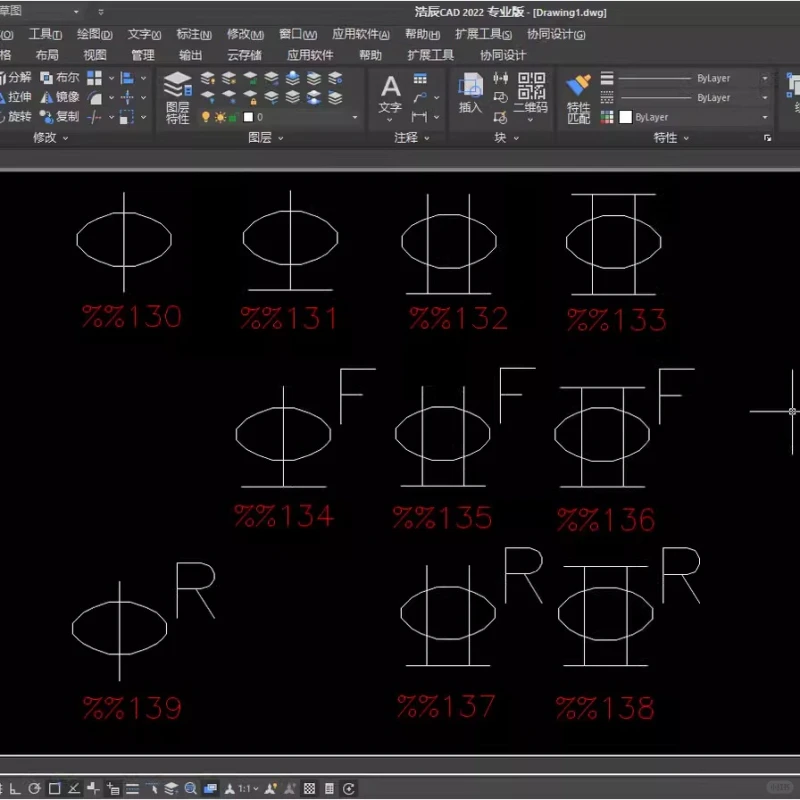This screenshot has height=800, width=800.
Task: Toggle Object Snap Tracking in status bar
Action: (x=73, y=789)
